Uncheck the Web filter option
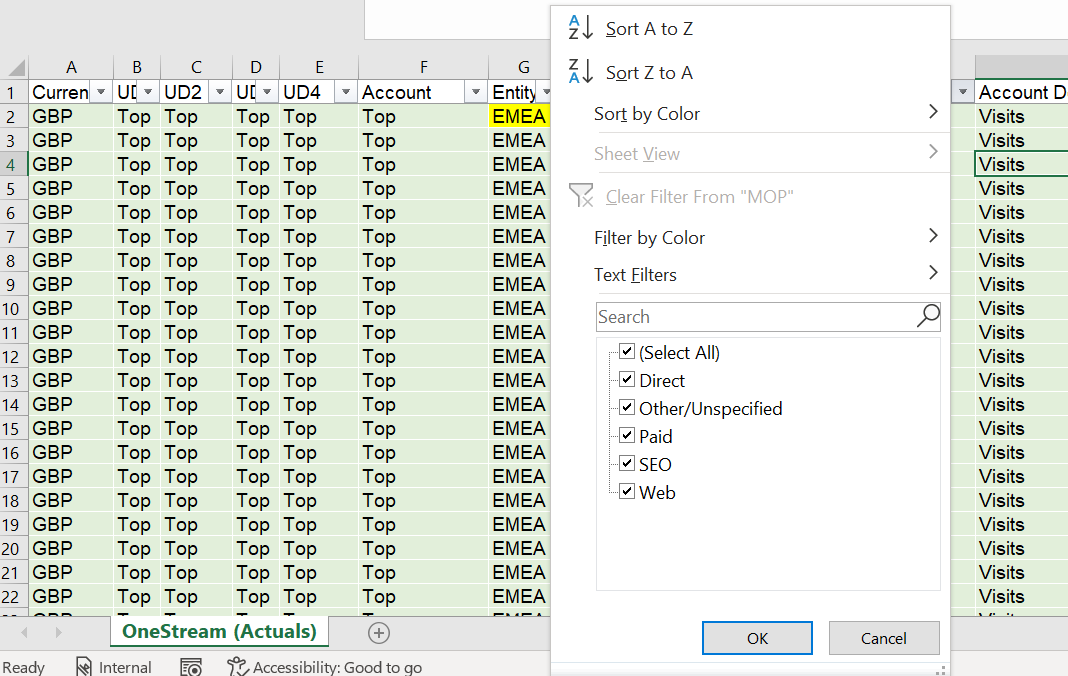The image size is (1068, 676). (627, 491)
